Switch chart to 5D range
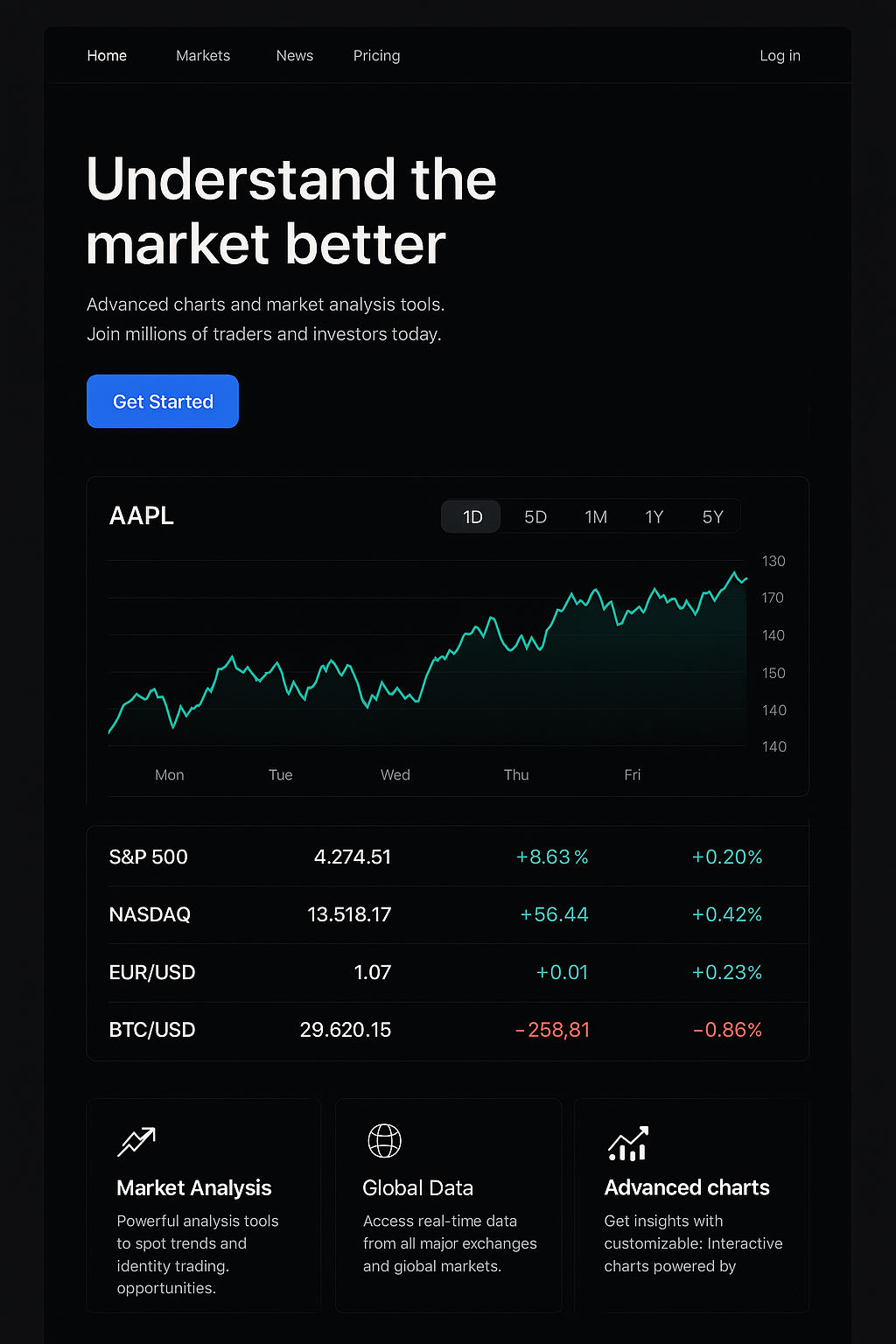Screen dimensions: 896x1344 535,517
